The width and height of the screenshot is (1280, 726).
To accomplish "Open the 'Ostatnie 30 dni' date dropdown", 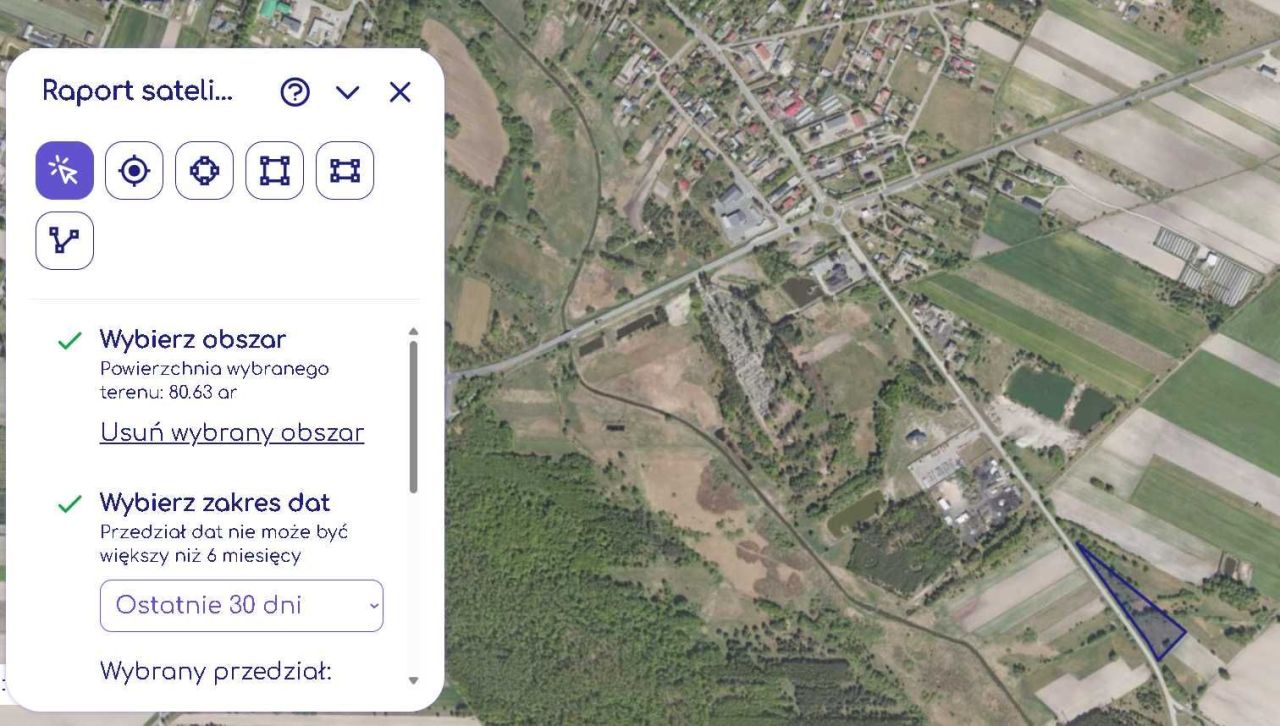I will pos(241,605).
